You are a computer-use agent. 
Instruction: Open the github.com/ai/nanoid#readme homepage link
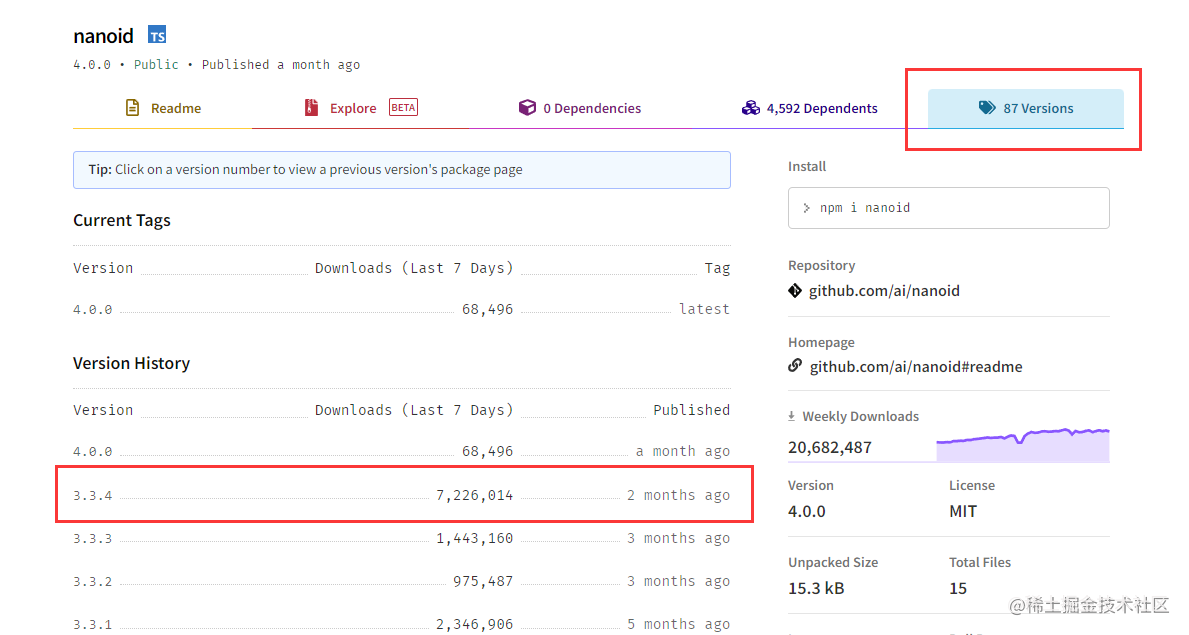pos(916,366)
